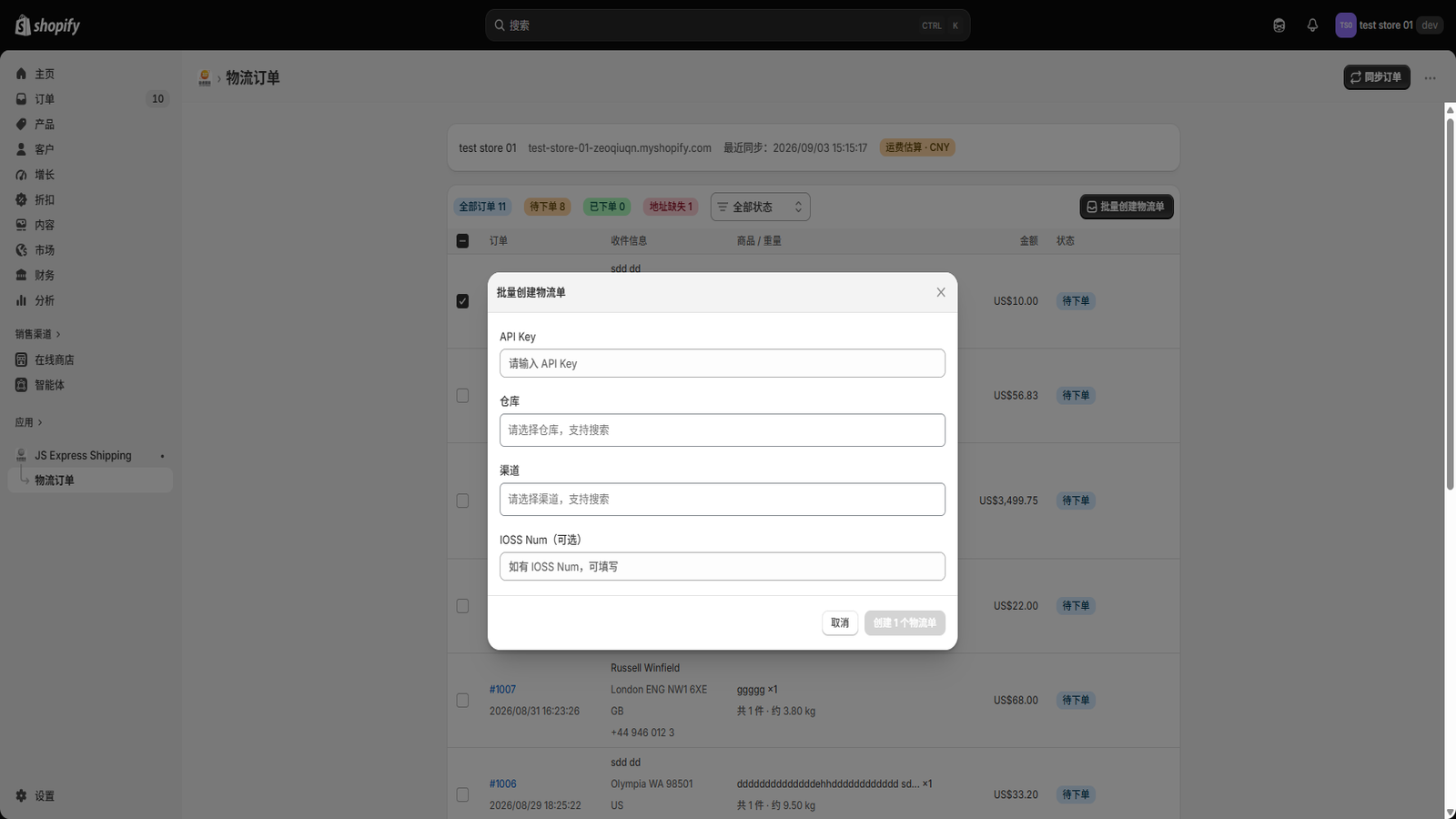The image size is (1456, 819).
Task: Uncheck the checkbox for the US$10.00 order
Action: [x=462, y=301]
